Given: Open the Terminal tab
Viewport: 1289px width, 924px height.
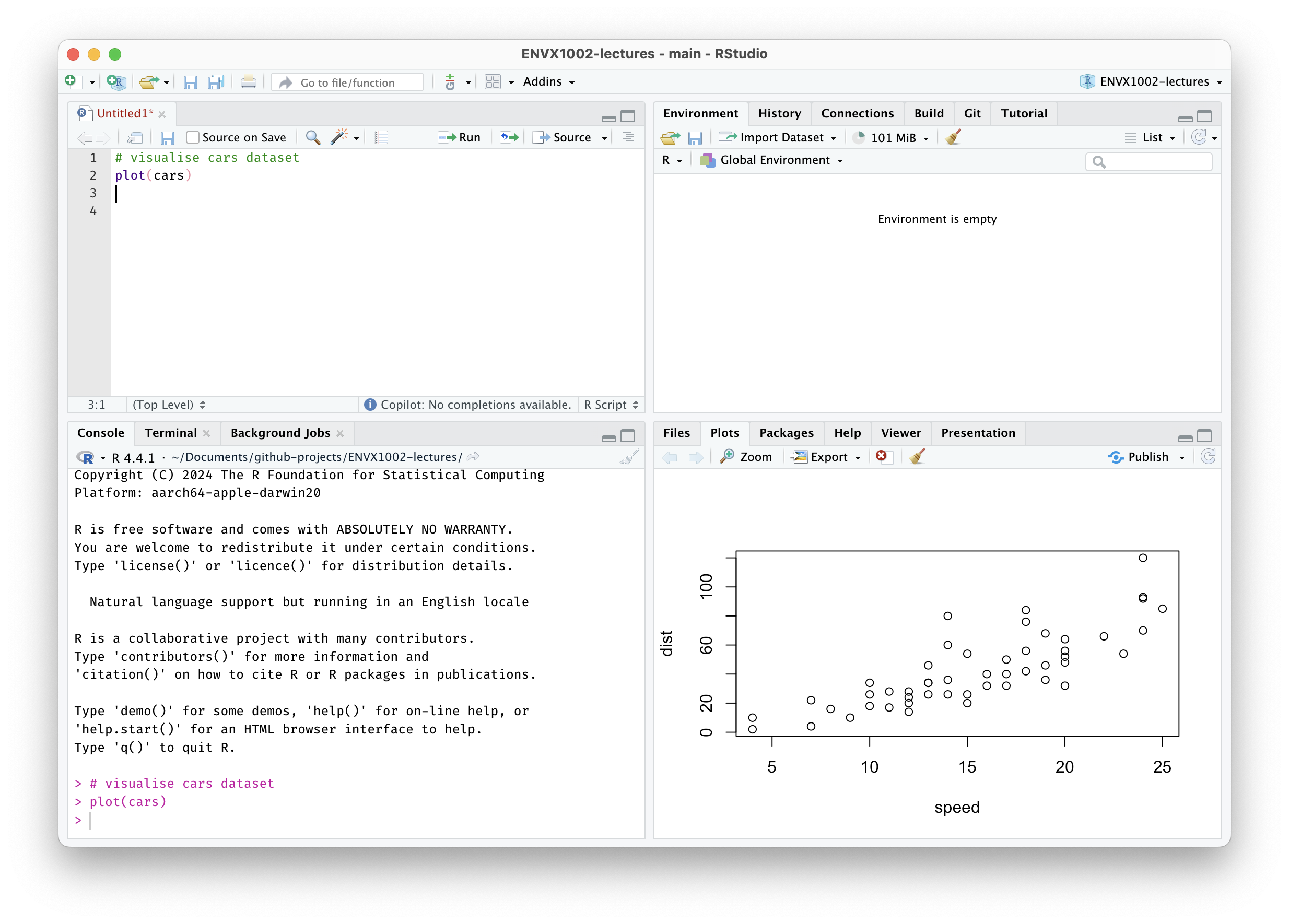Looking at the screenshot, I should (x=170, y=433).
